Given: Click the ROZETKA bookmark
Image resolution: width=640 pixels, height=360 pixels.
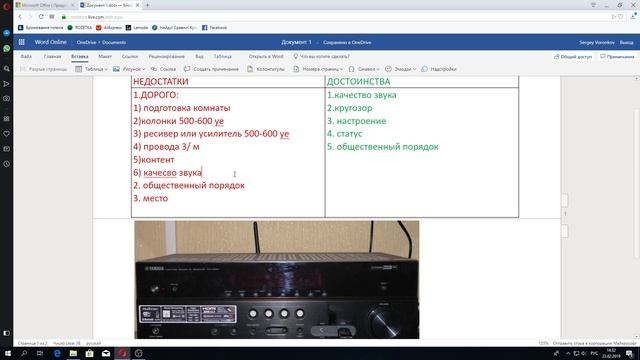Looking at the screenshot, I should [80, 27].
